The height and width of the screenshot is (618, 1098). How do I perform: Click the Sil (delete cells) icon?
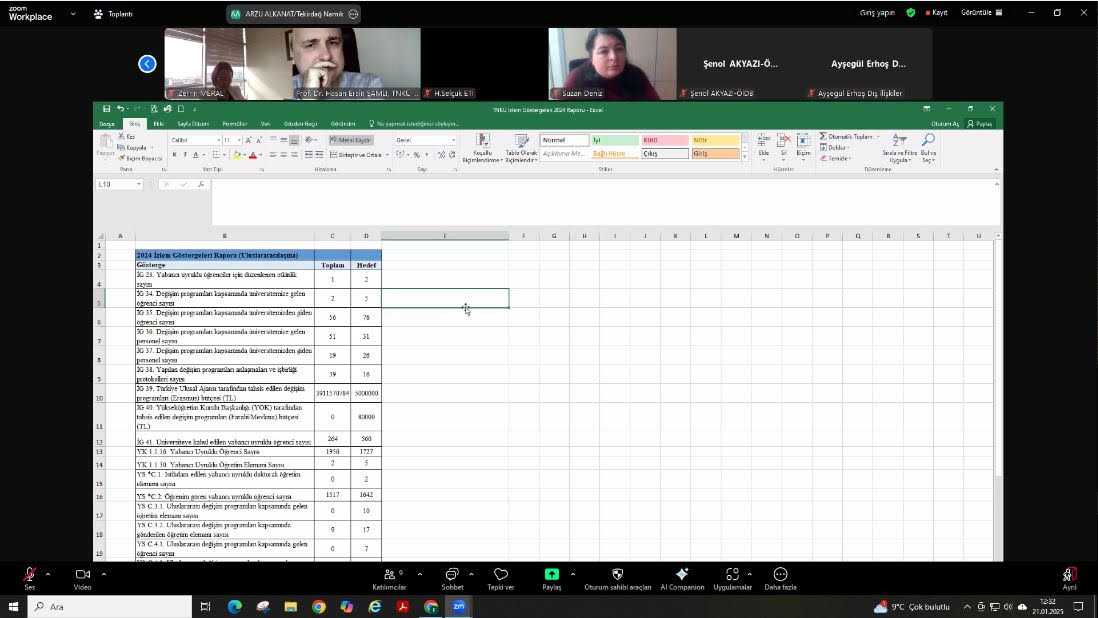tap(784, 140)
